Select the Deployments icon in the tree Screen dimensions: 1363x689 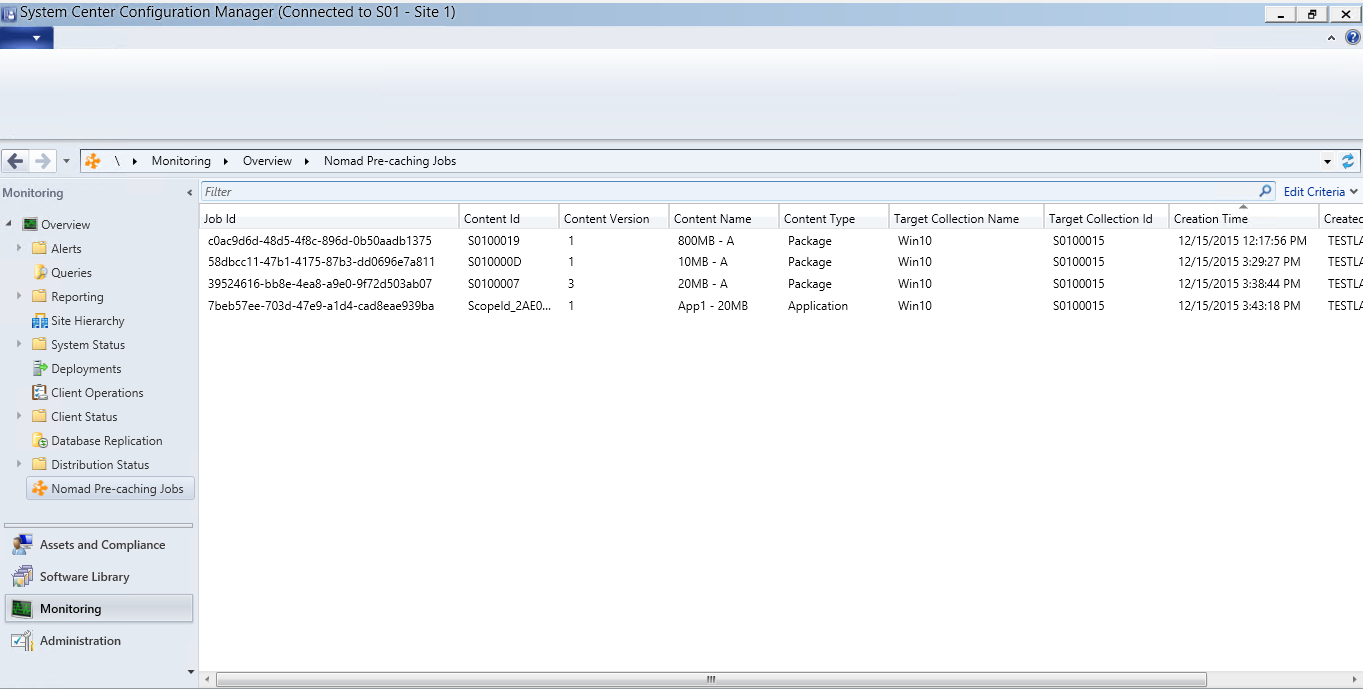pos(40,369)
